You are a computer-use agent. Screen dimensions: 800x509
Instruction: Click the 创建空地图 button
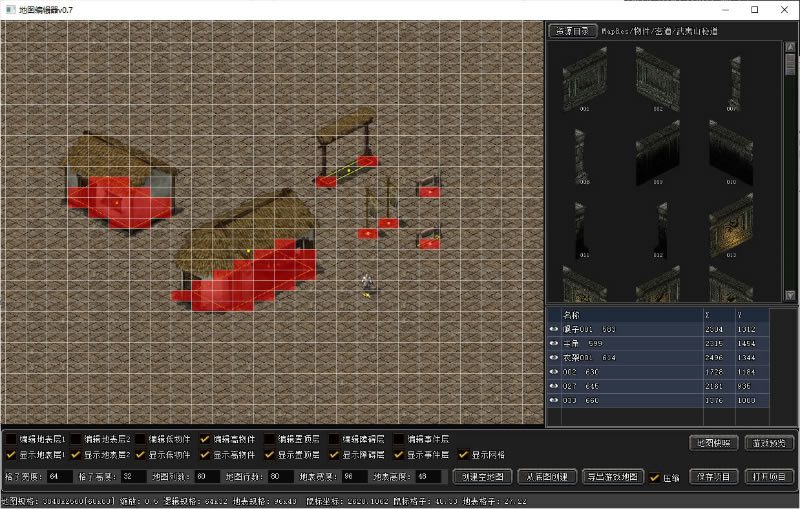point(483,477)
